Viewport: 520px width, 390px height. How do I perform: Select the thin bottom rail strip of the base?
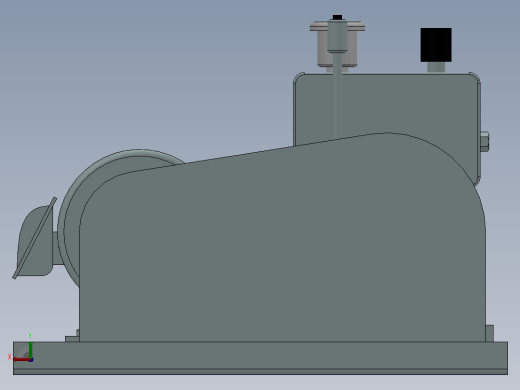coord(260,372)
